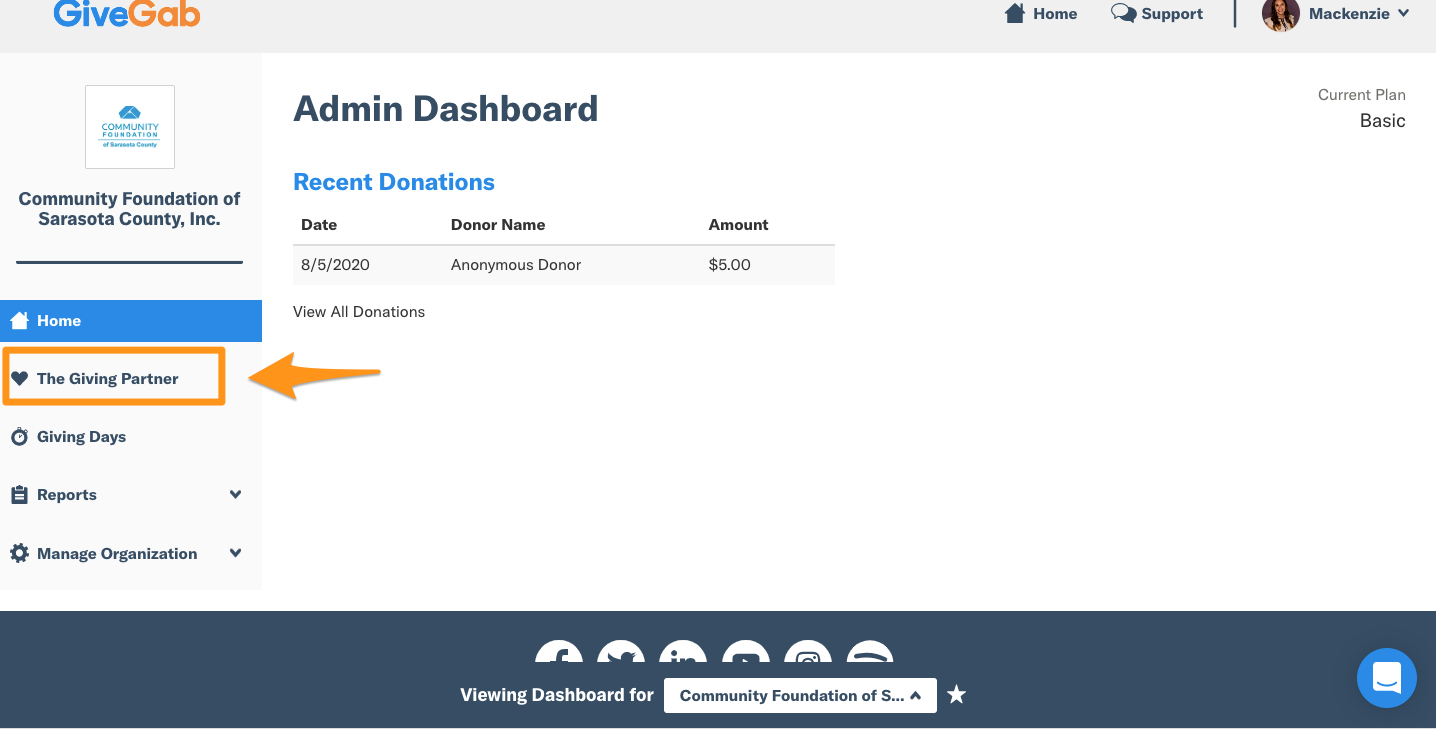Expand the Reports chevron
Image resolution: width=1436 pixels, height=729 pixels.
click(x=235, y=494)
